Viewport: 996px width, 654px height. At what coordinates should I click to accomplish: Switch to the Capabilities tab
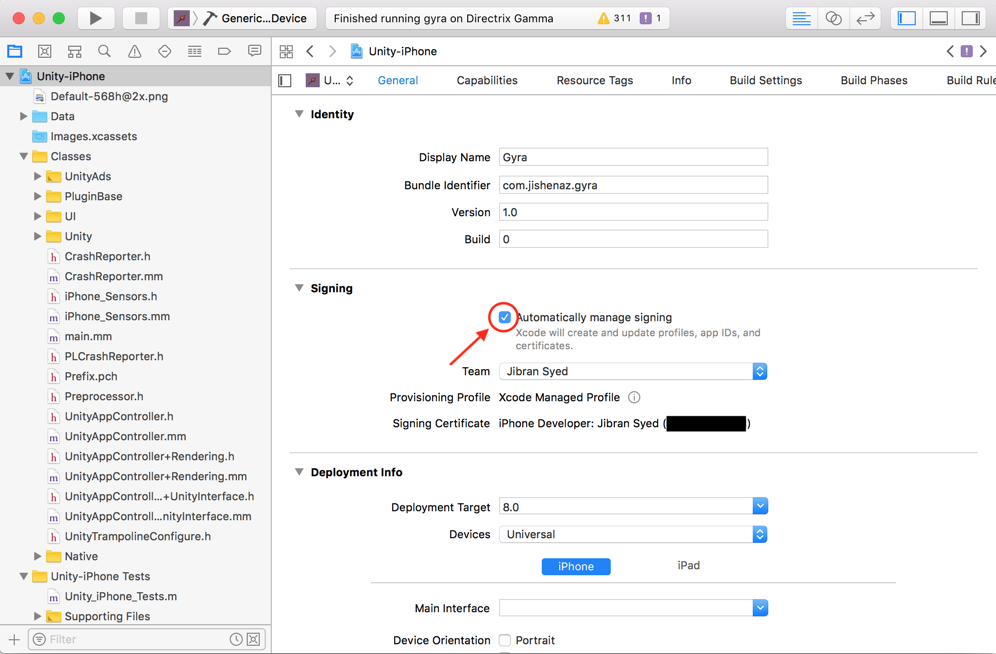(487, 81)
